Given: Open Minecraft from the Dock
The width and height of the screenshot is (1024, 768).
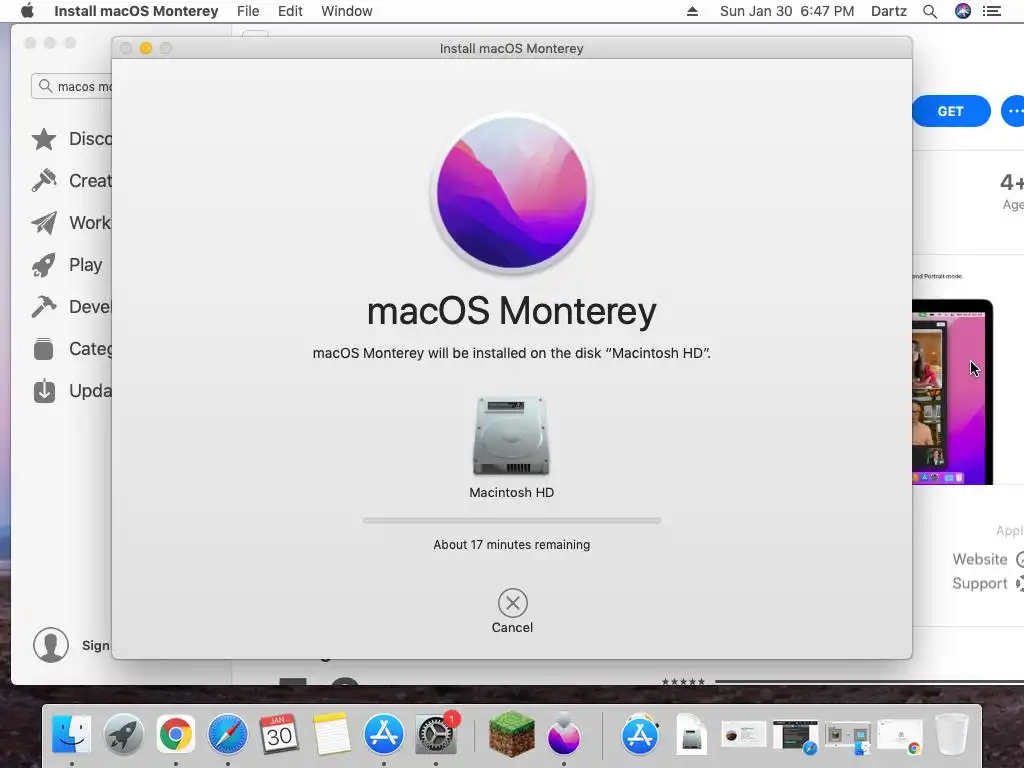Looking at the screenshot, I should pyautogui.click(x=512, y=735).
